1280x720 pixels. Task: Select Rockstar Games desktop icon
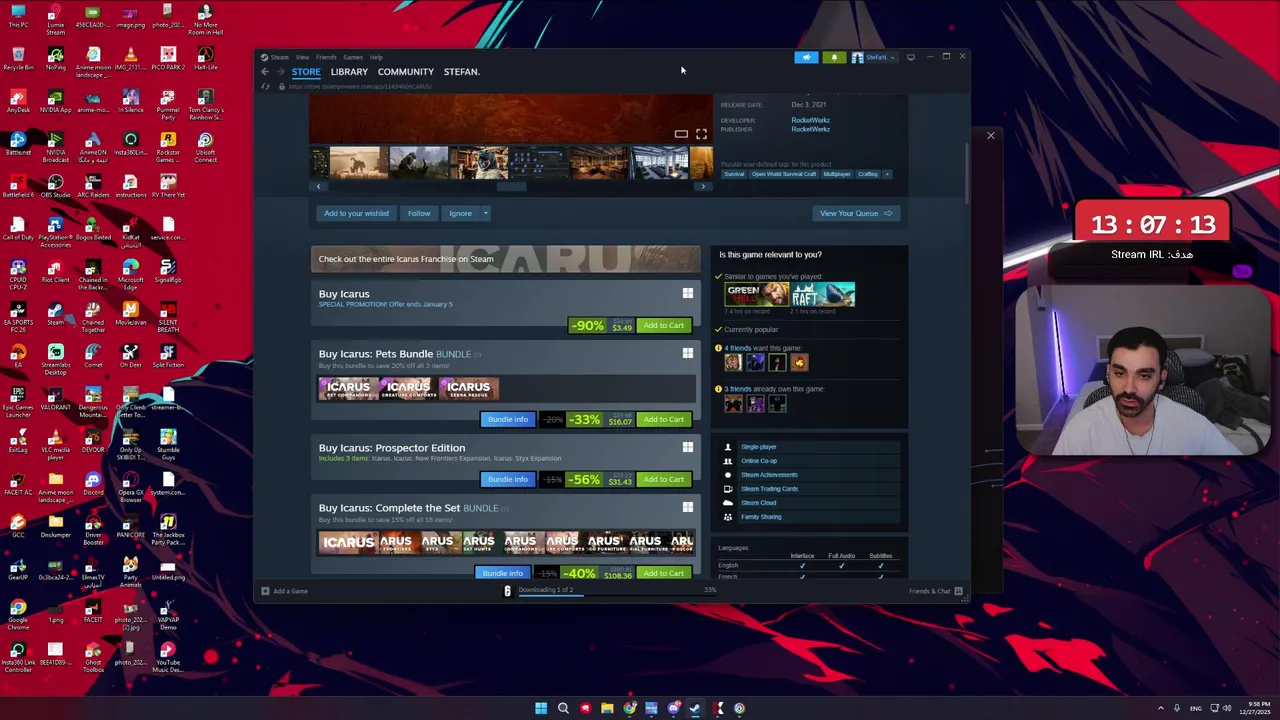pyautogui.click(x=168, y=148)
